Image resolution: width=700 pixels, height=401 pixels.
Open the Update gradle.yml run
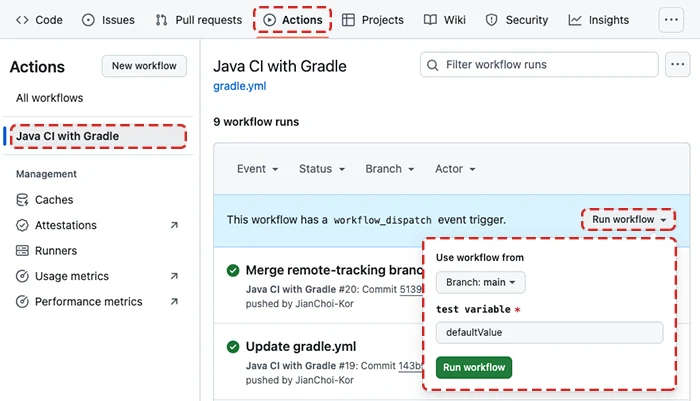tap(301, 347)
